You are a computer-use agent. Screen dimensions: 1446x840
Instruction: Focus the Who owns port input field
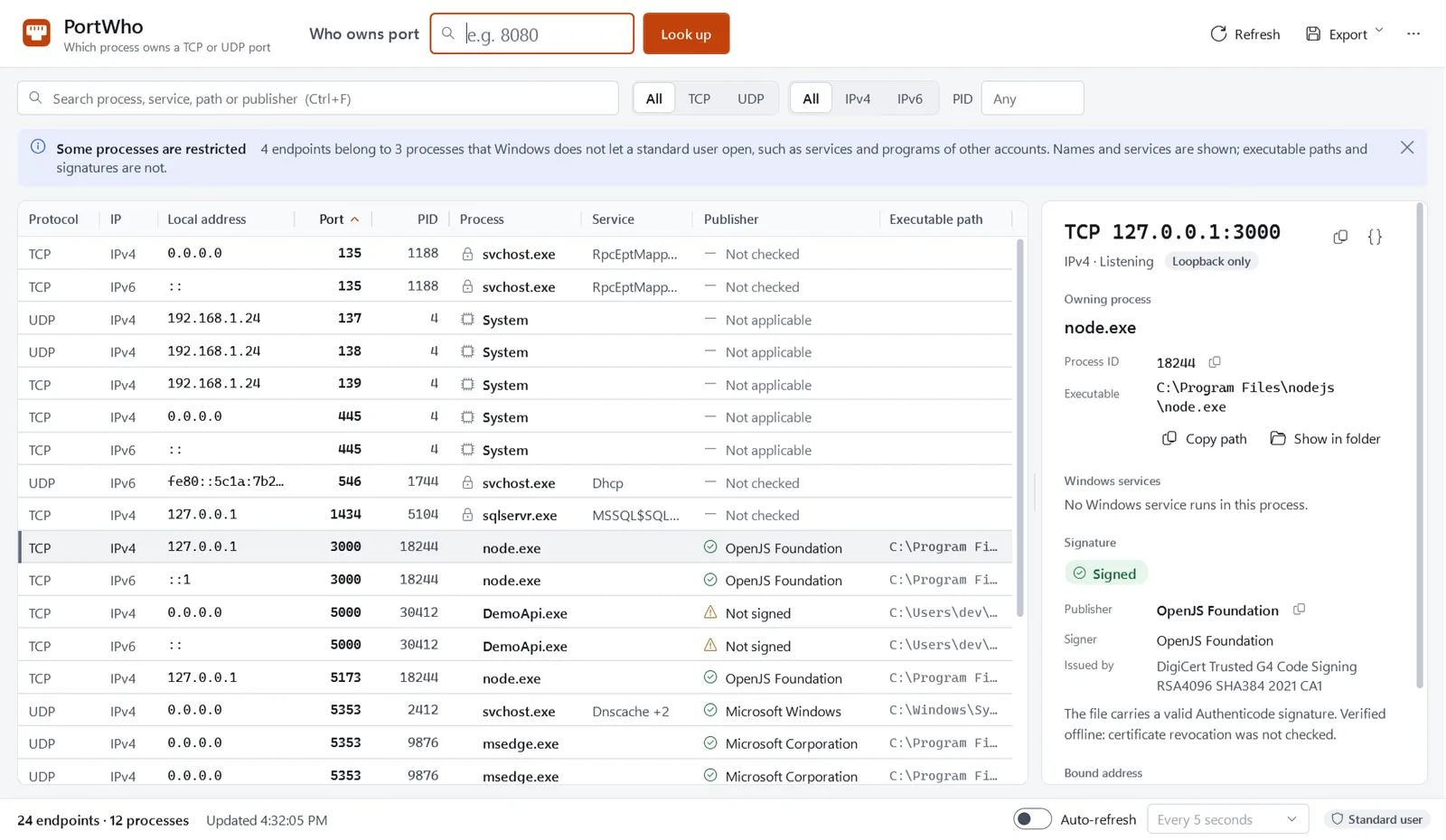tap(532, 34)
